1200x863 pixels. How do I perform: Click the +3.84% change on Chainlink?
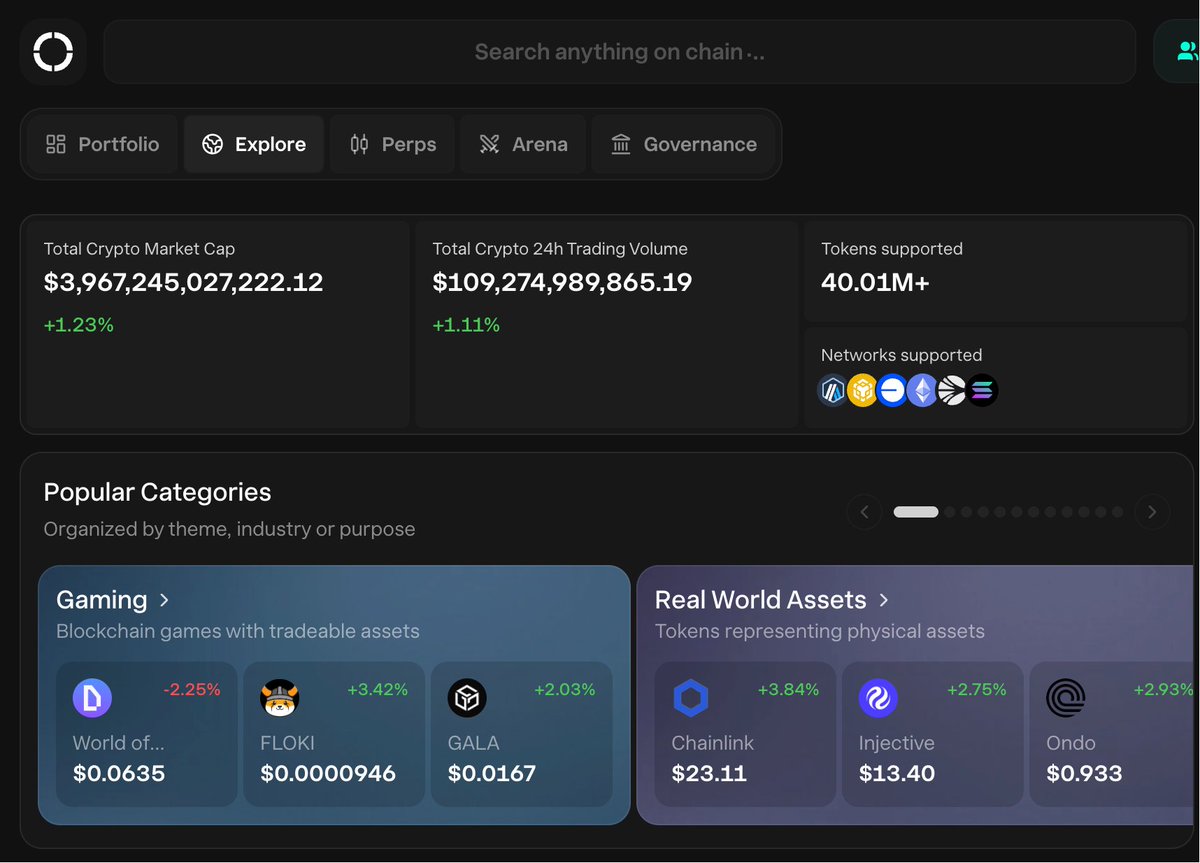point(788,689)
